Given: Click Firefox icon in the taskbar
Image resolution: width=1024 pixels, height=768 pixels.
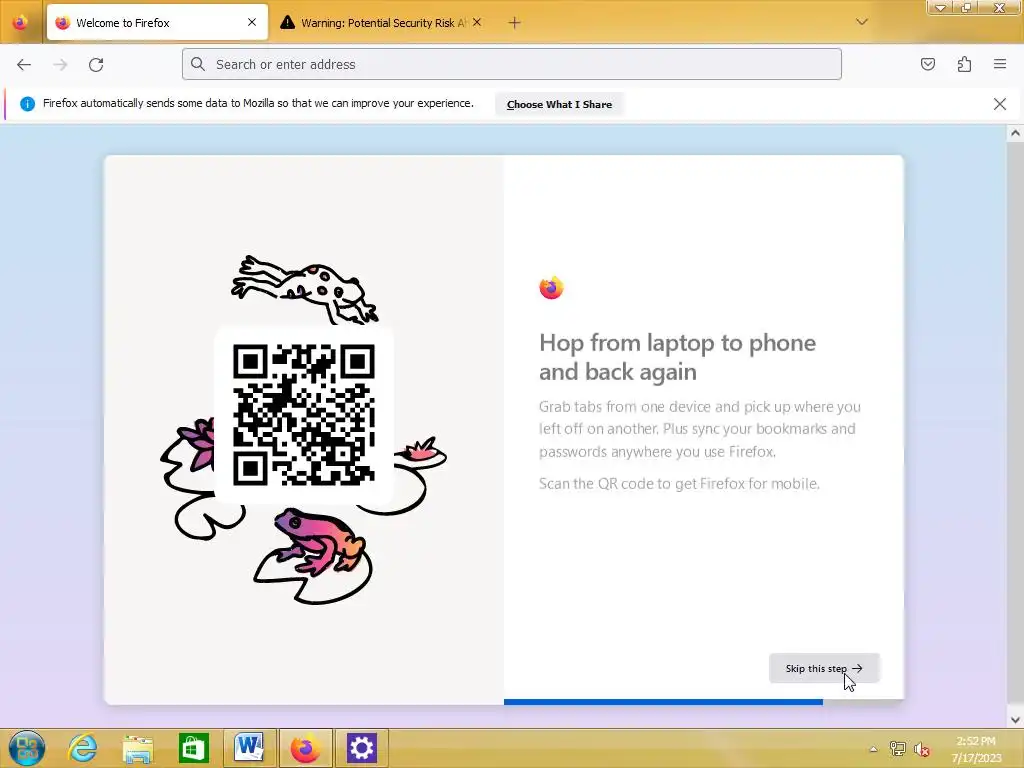Looking at the screenshot, I should point(305,748).
